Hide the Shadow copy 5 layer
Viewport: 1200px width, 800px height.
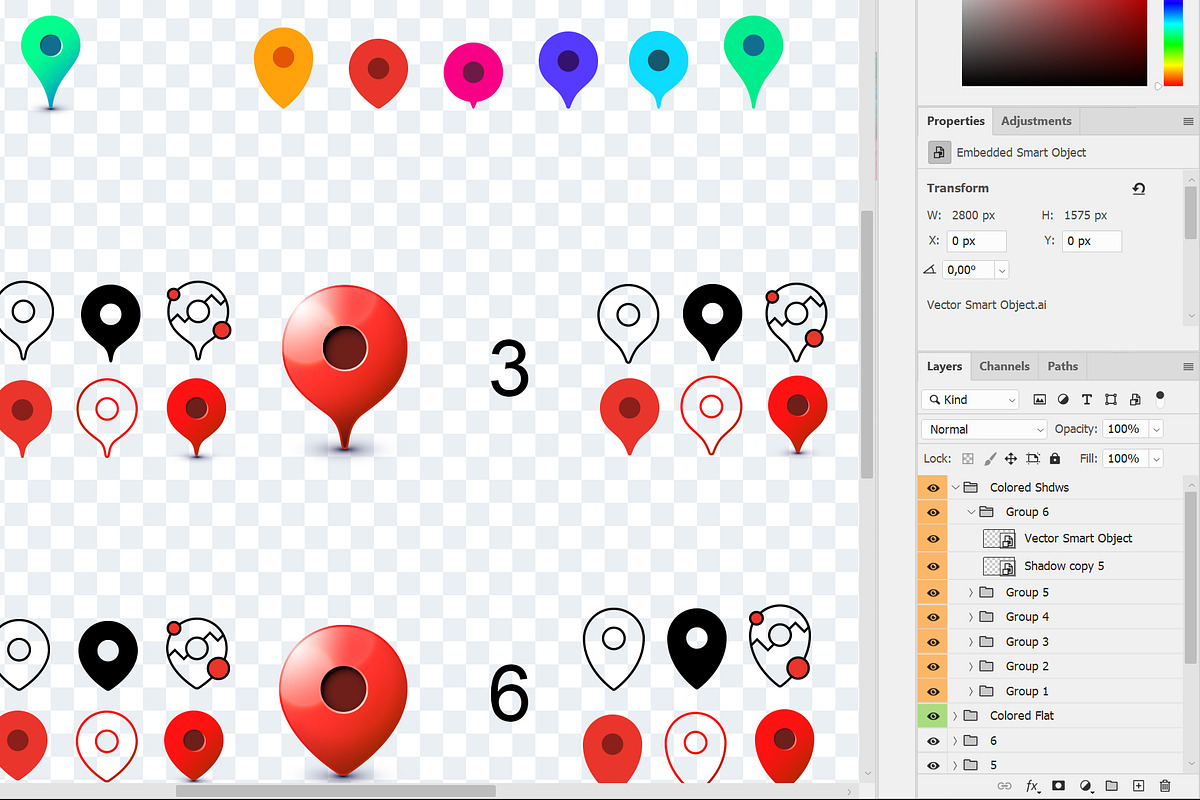pyautogui.click(x=933, y=566)
